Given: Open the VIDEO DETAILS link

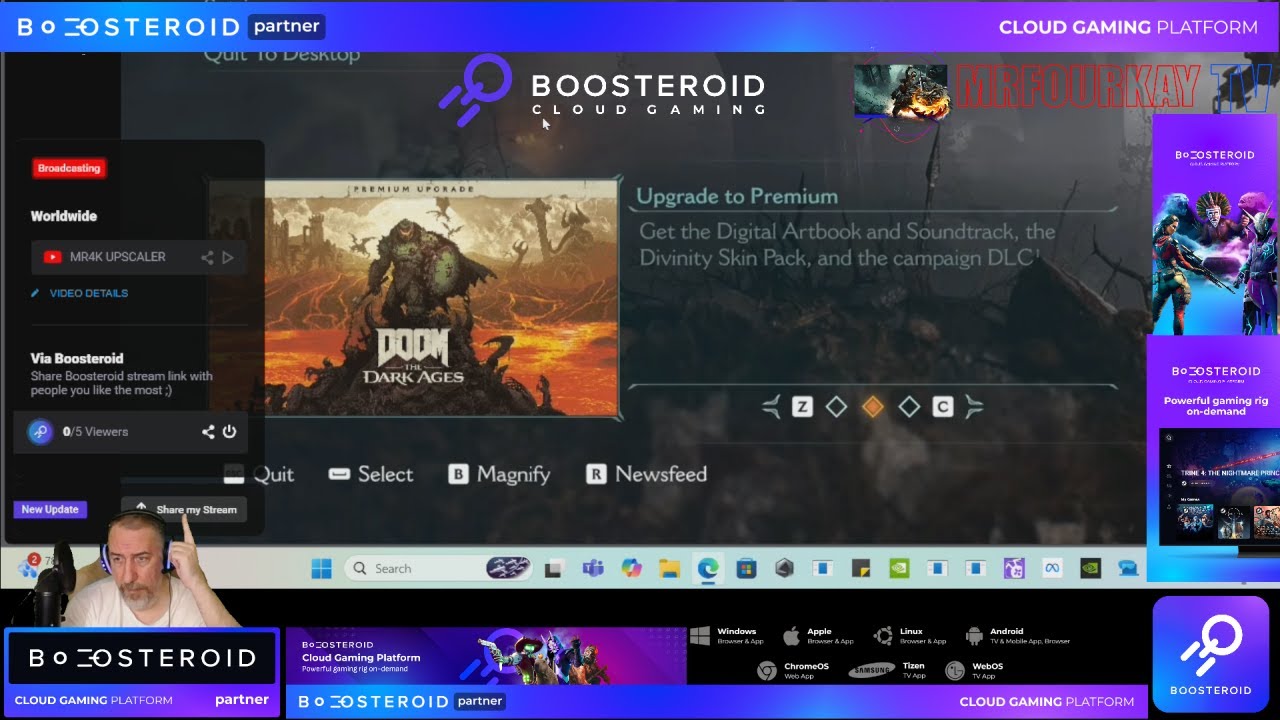Looking at the screenshot, I should click(x=89, y=293).
